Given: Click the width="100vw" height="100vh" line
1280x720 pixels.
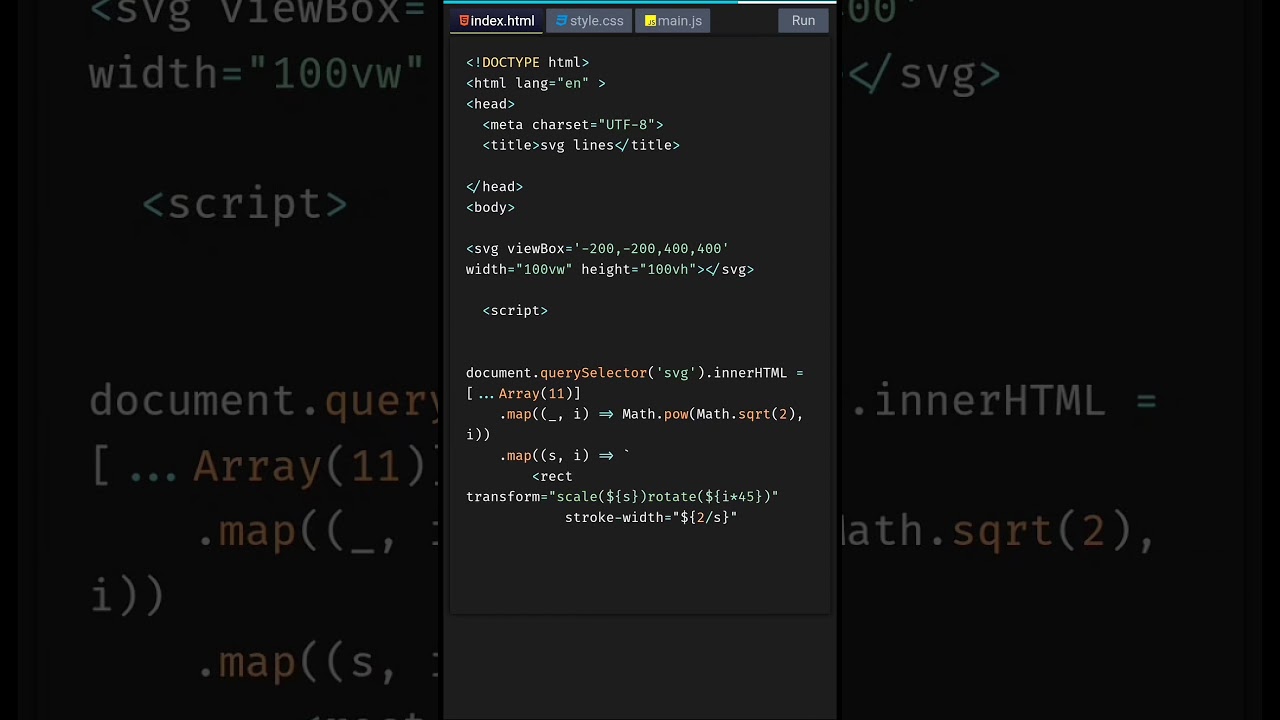Looking at the screenshot, I should click(x=610, y=270).
